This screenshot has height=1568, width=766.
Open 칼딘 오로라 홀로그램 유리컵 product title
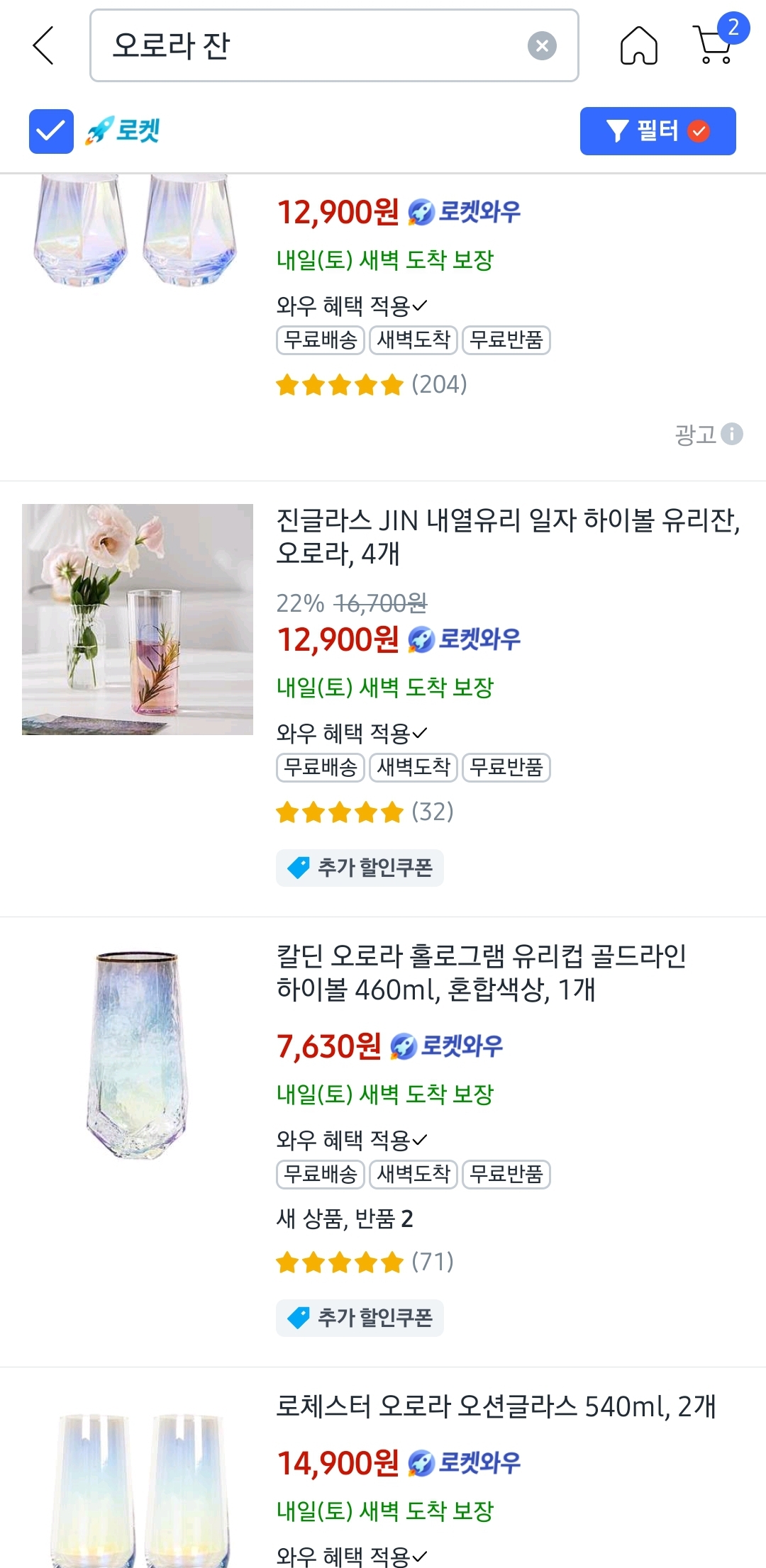point(481,973)
